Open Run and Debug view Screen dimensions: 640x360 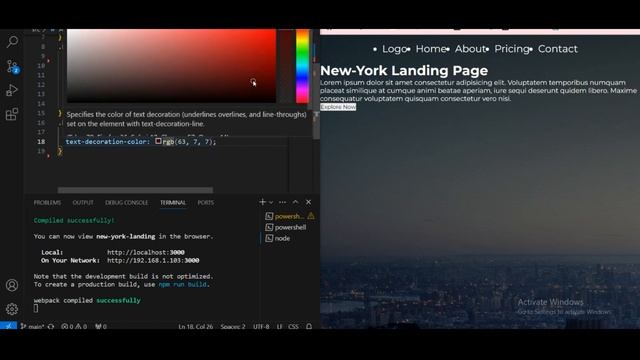coord(12,90)
